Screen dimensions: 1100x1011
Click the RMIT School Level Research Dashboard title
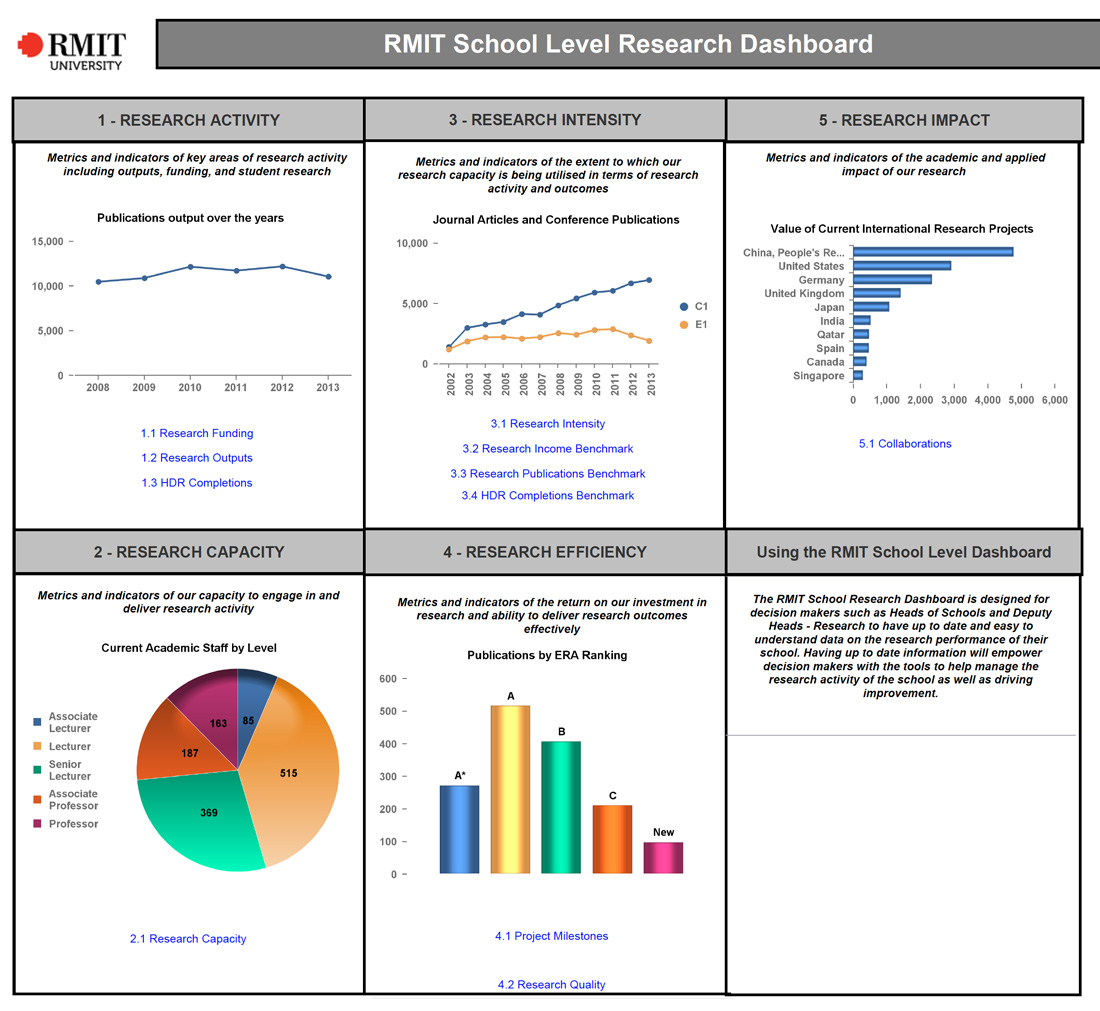click(x=628, y=43)
